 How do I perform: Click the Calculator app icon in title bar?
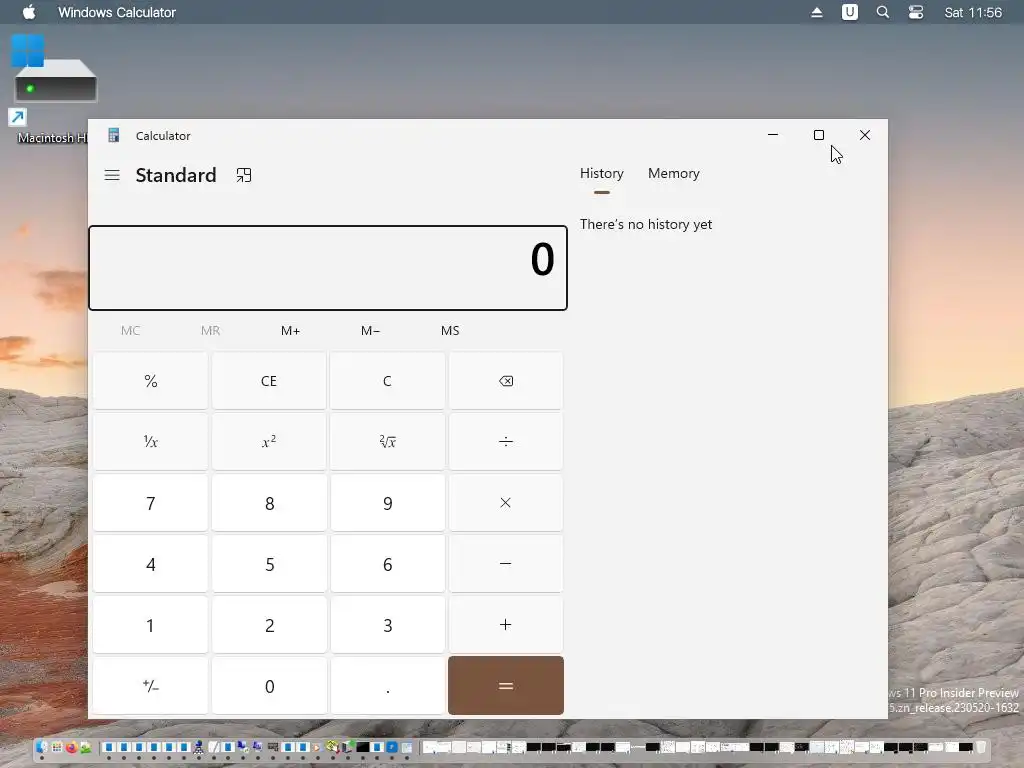pyautogui.click(x=114, y=135)
